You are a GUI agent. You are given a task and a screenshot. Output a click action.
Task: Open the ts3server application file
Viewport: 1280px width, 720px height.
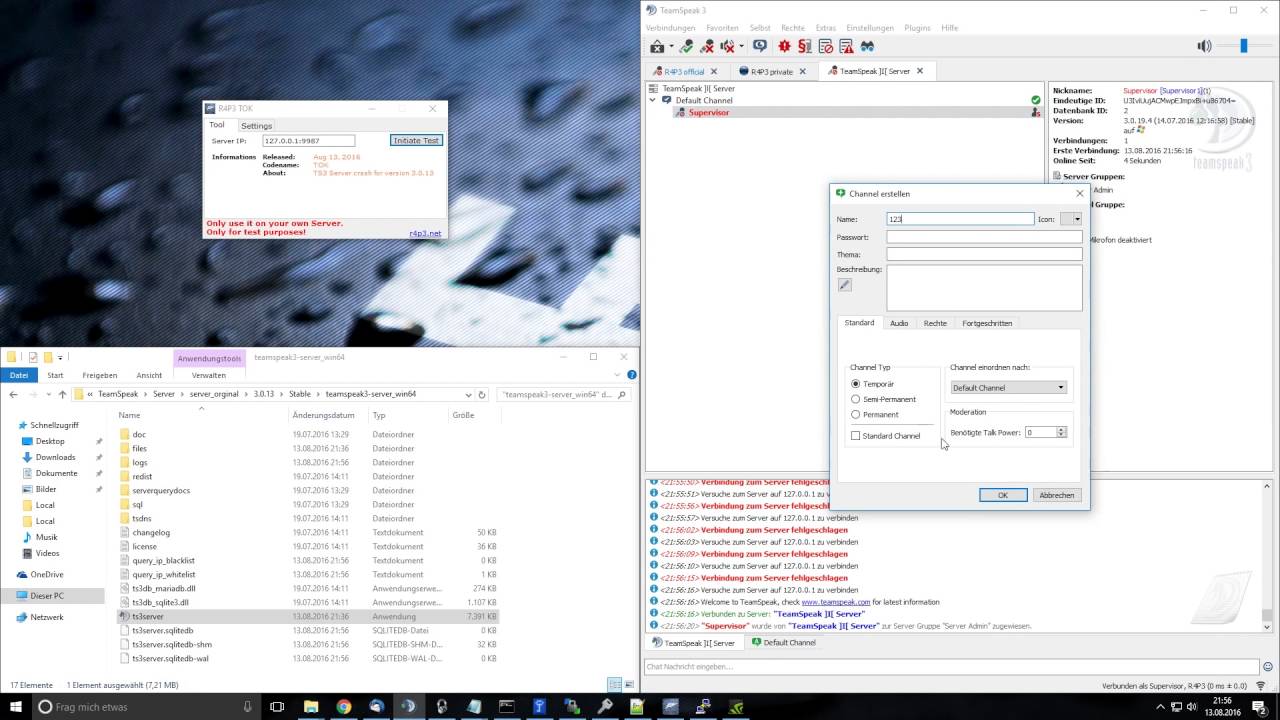point(147,617)
